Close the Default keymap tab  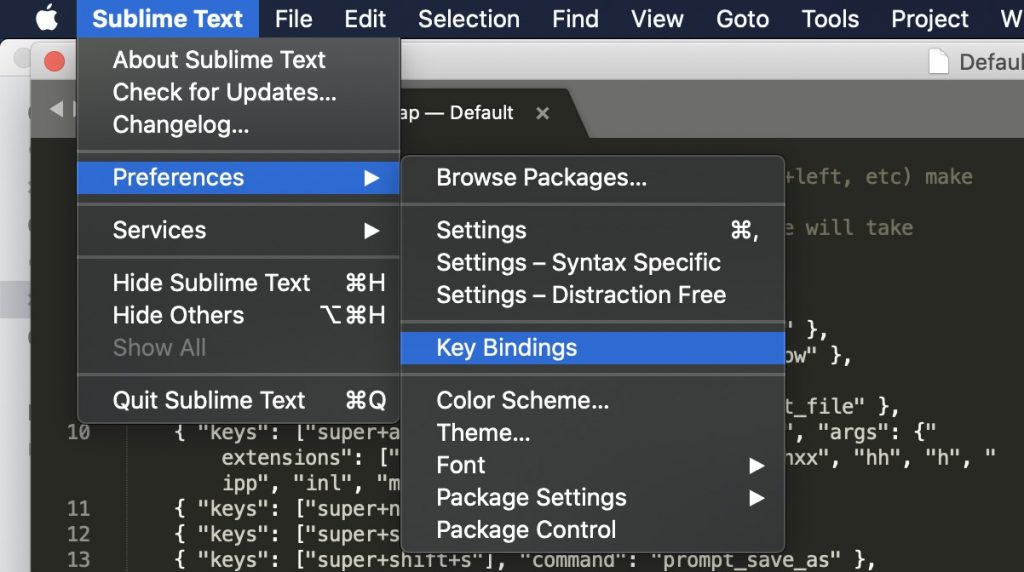[542, 114]
